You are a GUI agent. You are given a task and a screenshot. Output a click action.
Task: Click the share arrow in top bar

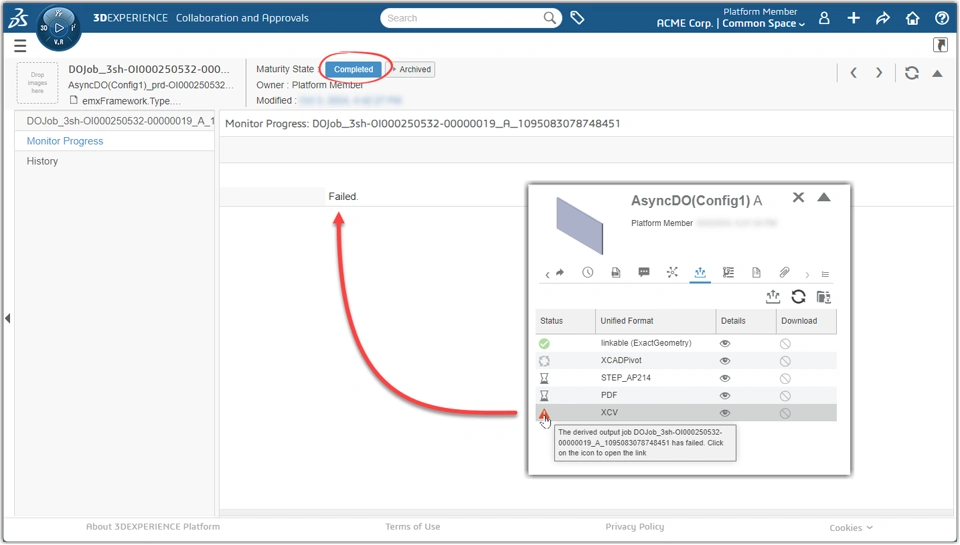(x=883, y=18)
